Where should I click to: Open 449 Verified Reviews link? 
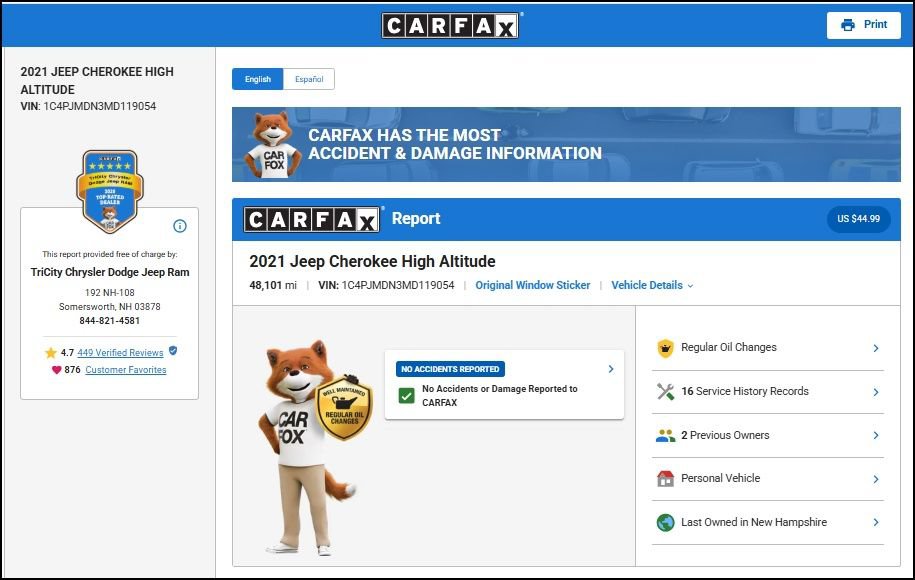click(x=120, y=352)
